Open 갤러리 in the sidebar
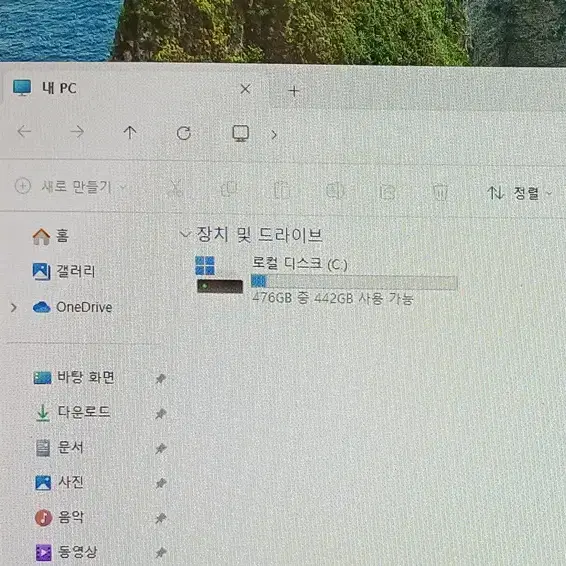566x566 pixels. (64, 271)
